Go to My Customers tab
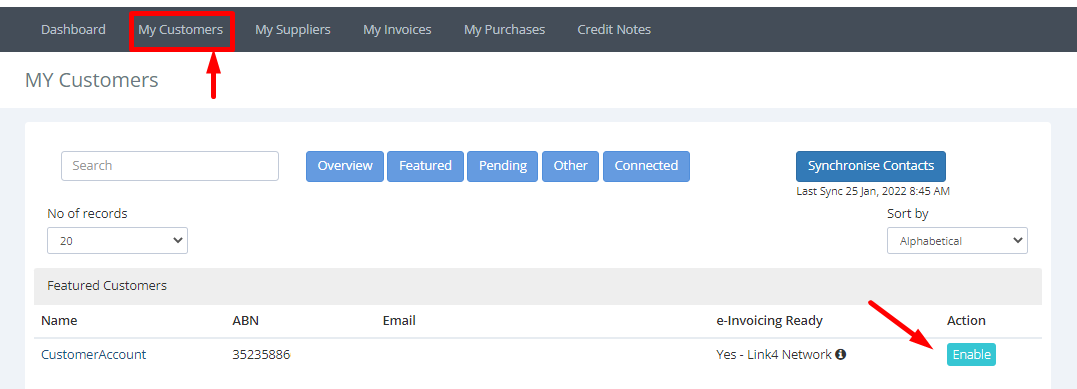This screenshot has height=389, width=1077. coord(181,30)
